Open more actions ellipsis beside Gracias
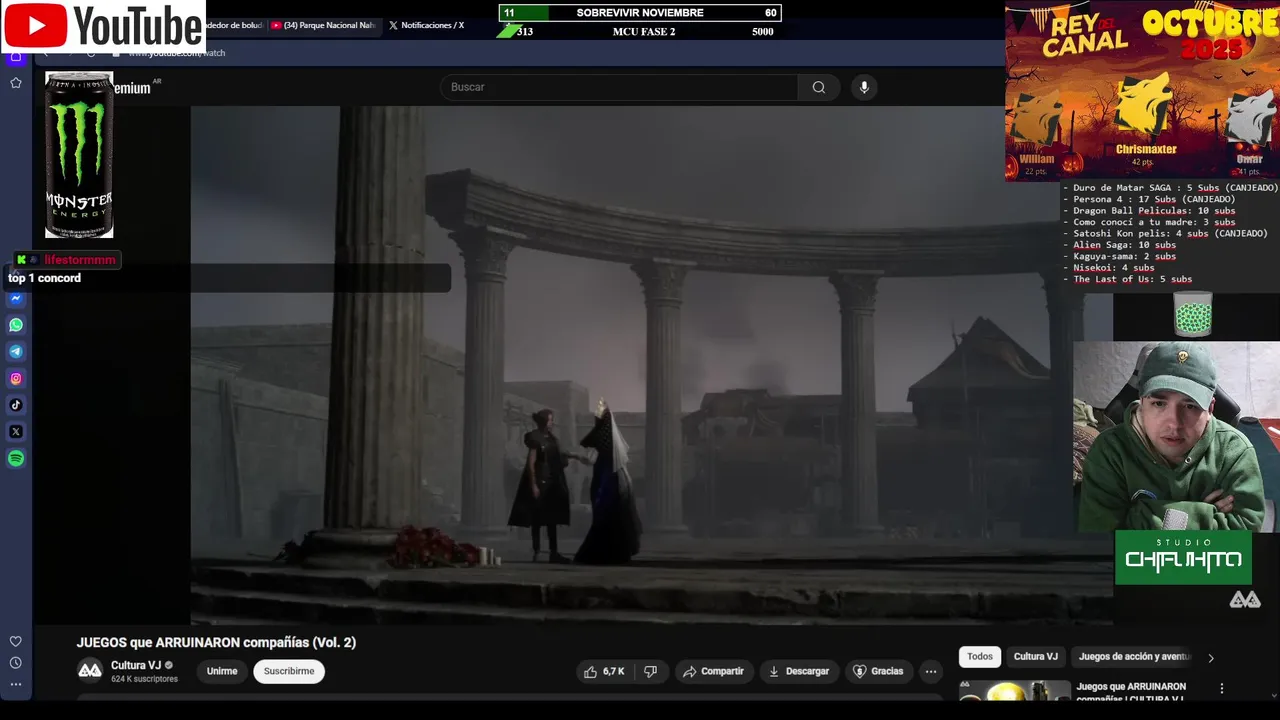The height and width of the screenshot is (720, 1280). tap(931, 672)
